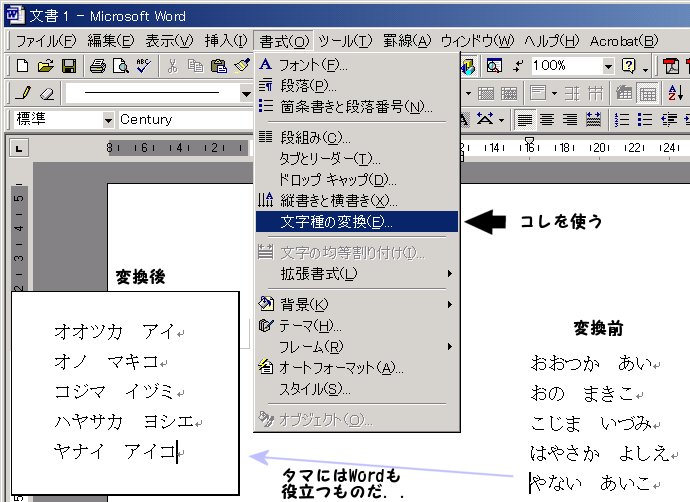This screenshot has height=502, width=690.
Task: Click the character scaling A icon
Action: click(485, 119)
